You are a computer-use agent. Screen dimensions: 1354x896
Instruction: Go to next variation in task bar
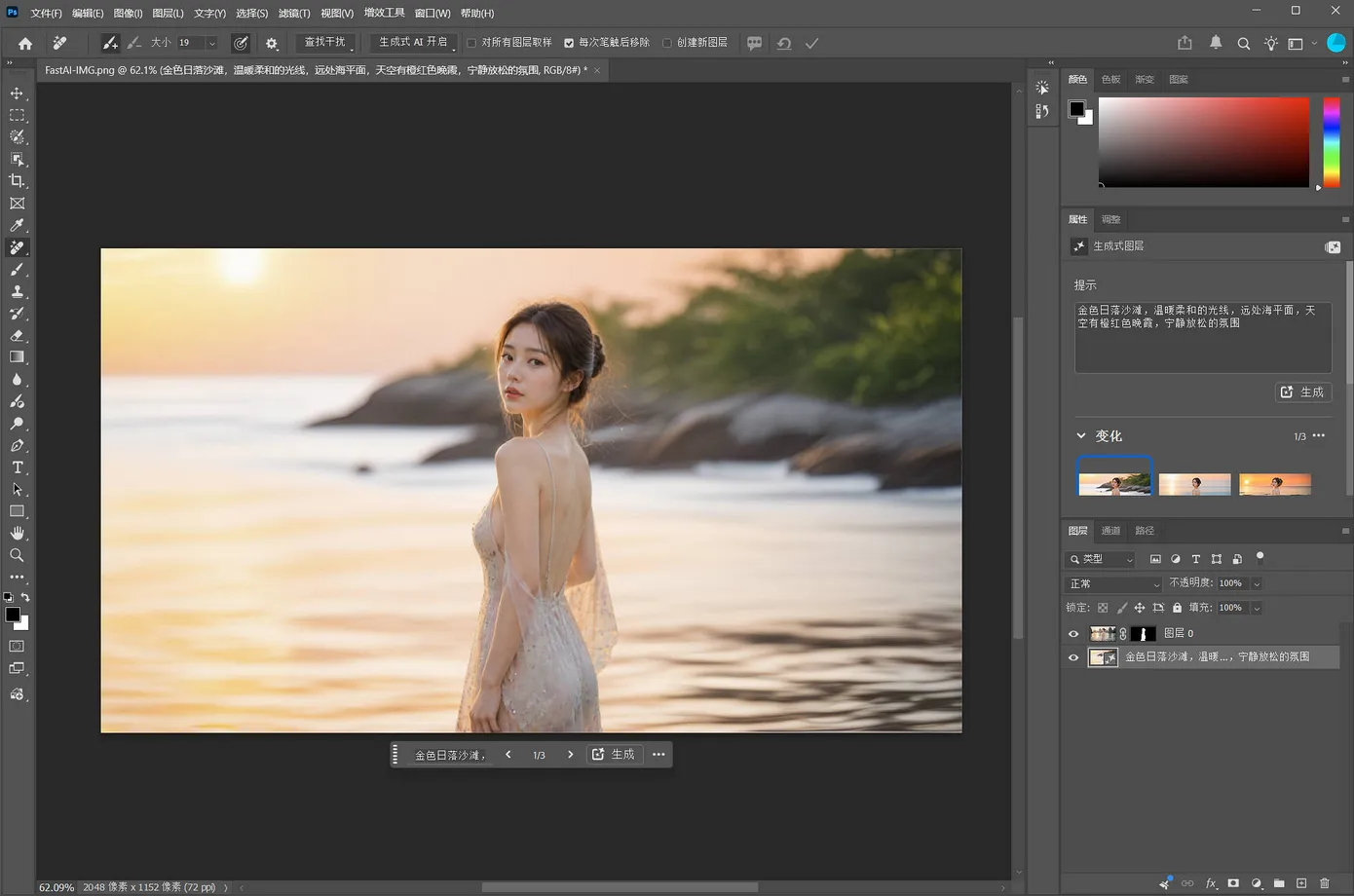tap(570, 755)
